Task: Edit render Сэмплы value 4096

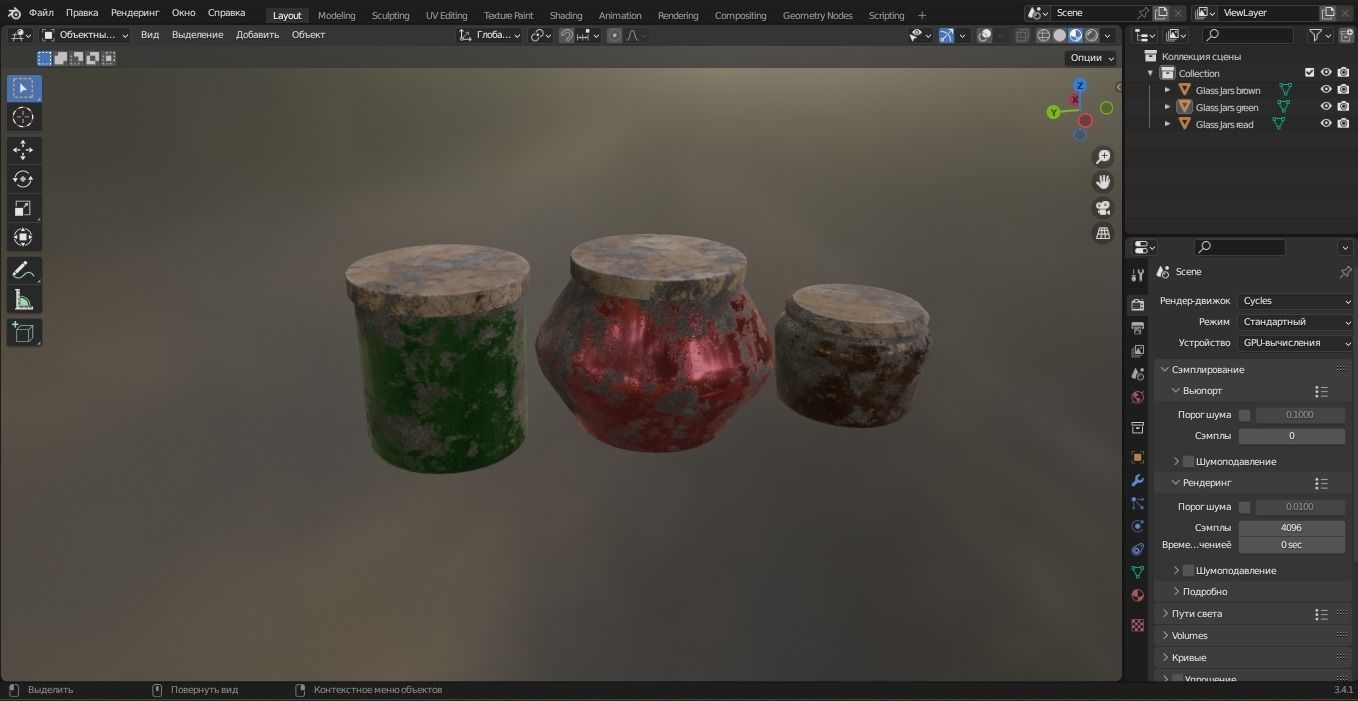Action: click(1291, 528)
